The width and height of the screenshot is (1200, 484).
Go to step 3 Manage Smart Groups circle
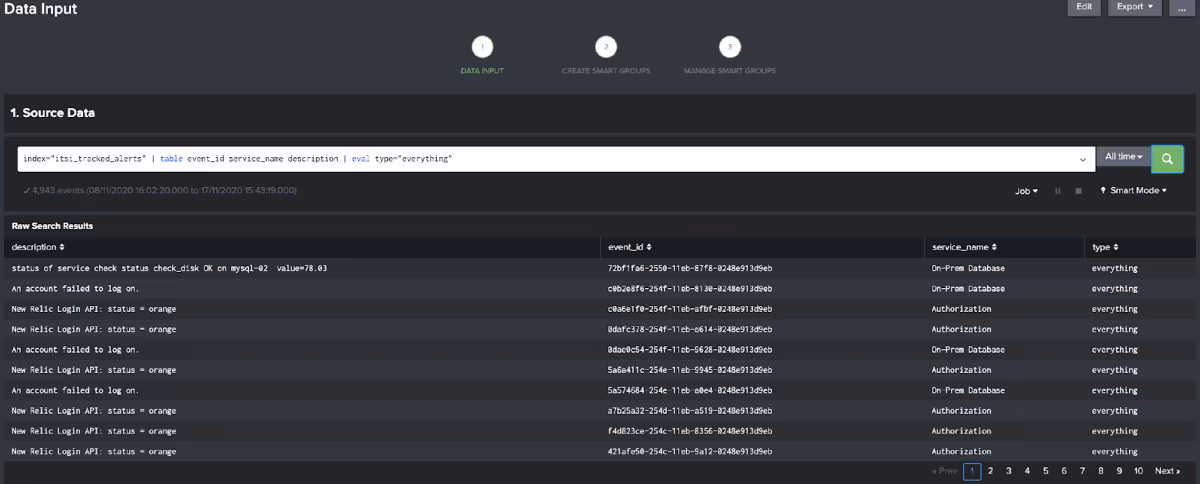(x=730, y=47)
